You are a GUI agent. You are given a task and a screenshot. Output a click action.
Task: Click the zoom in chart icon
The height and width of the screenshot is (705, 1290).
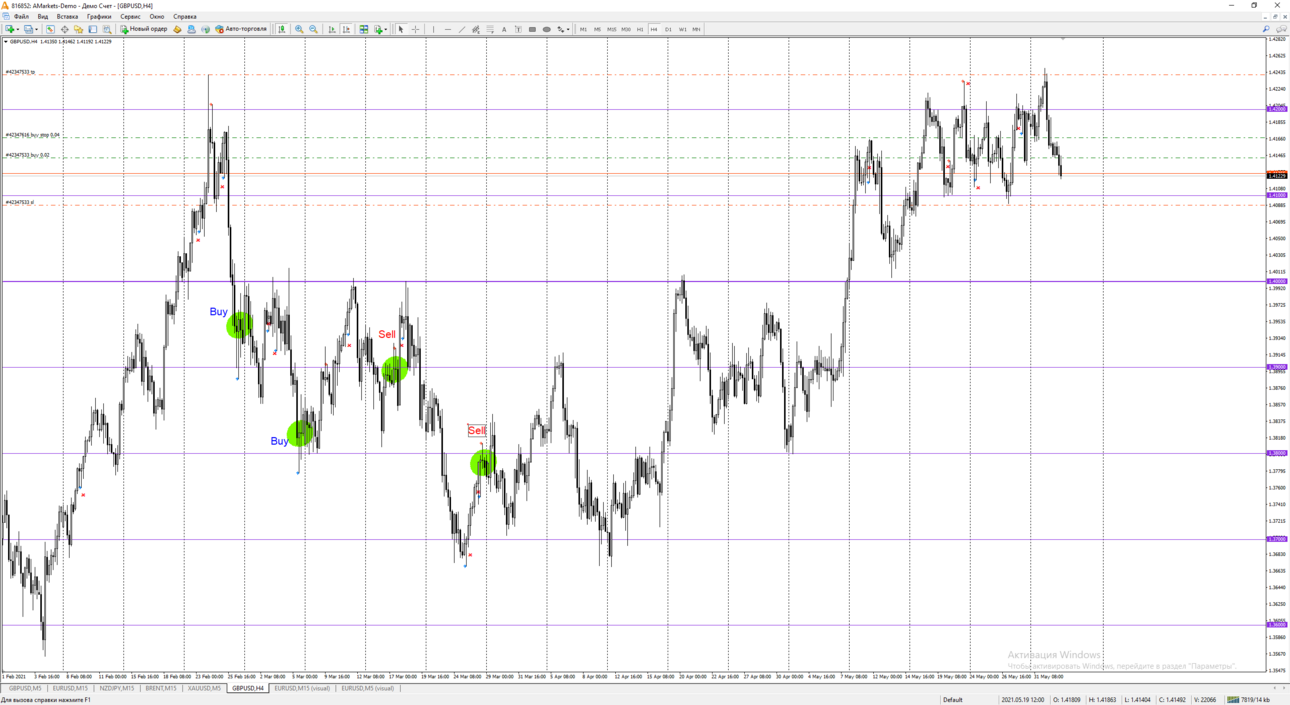[299, 29]
